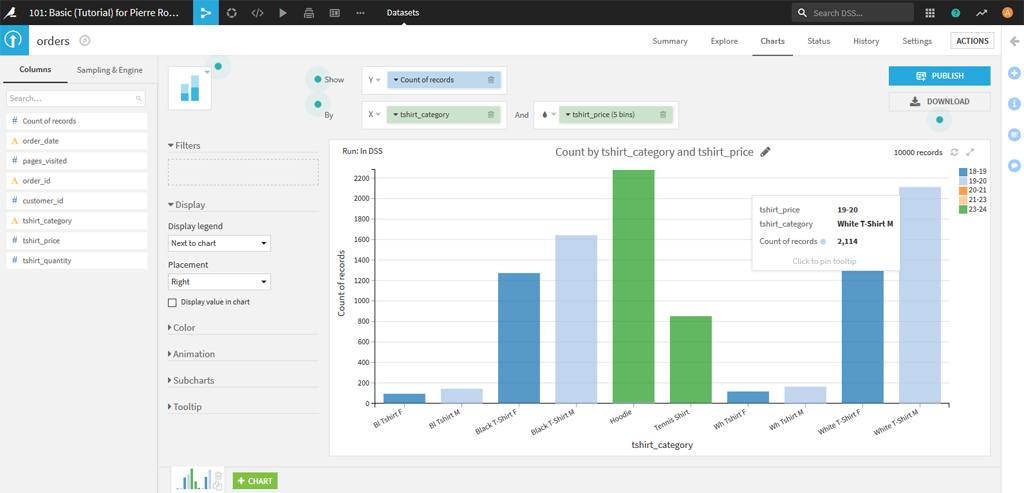Open the user profile avatar
Image resolution: width=1024 pixels, height=493 pixels.
[1006, 12]
